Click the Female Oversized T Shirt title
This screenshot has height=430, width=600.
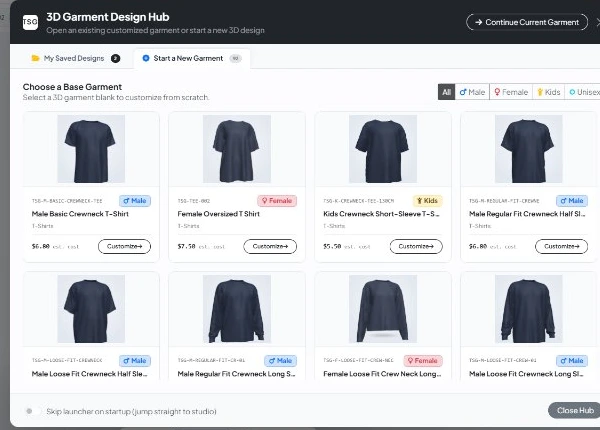pyautogui.click(x=218, y=214)
